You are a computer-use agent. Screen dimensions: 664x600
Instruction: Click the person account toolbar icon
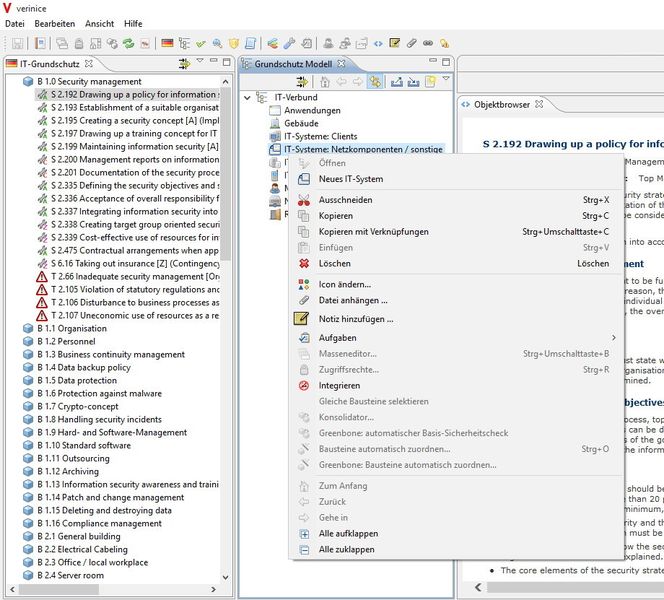(x=328, y=43)
